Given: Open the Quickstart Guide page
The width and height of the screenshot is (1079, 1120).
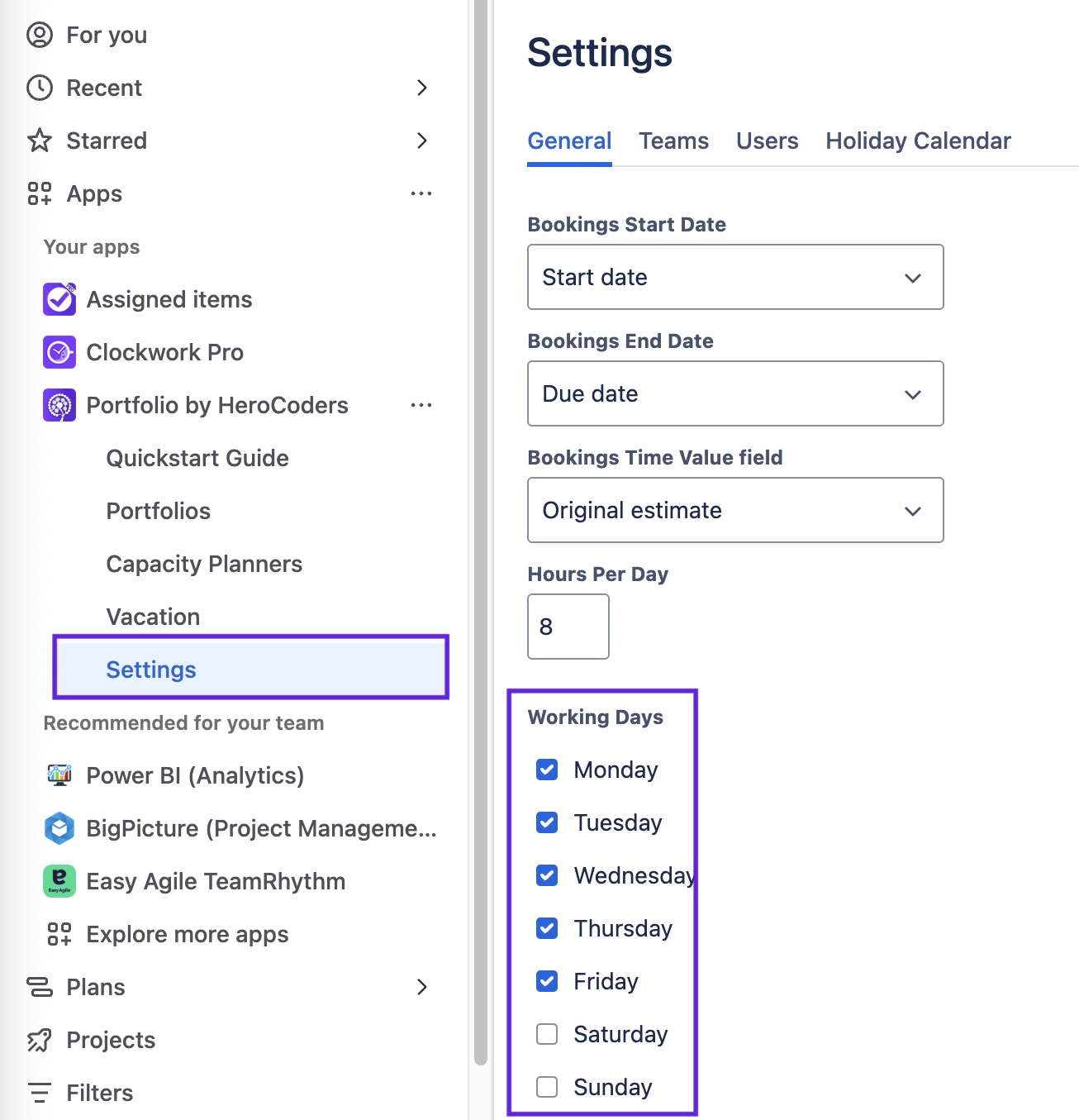Looking at the screenshot, I should click(197, 458).
